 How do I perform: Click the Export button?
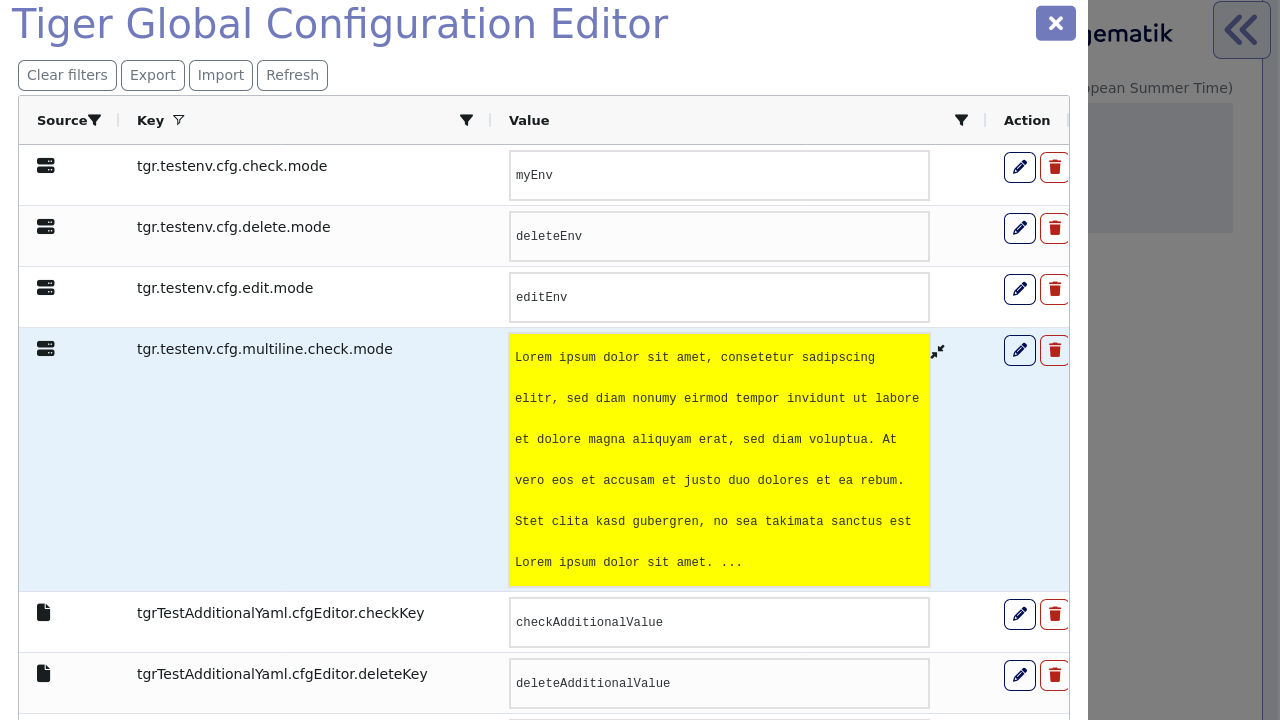point(153,75)
